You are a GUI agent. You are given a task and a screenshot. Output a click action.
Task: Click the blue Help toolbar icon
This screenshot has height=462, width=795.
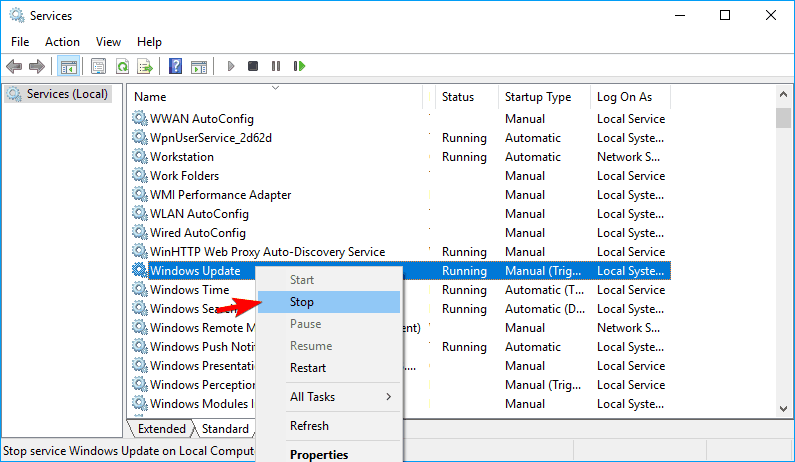click(x=175, y=66)
